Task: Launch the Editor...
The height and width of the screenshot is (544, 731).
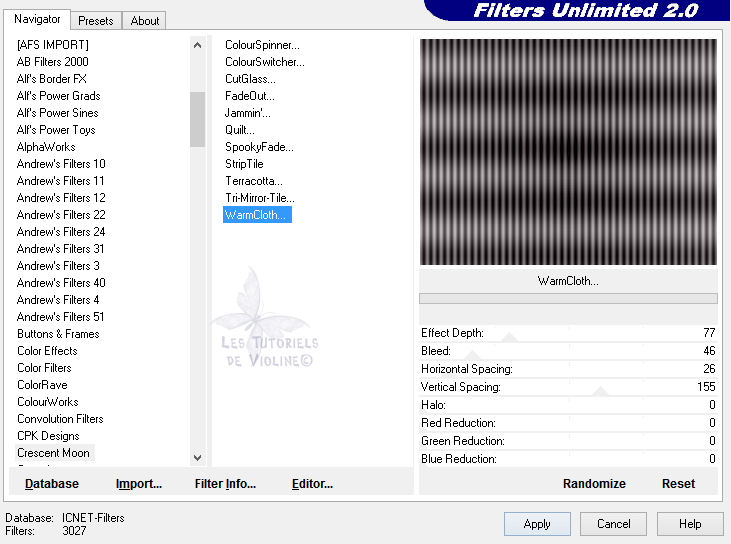Action: click(x=312, y=484)
